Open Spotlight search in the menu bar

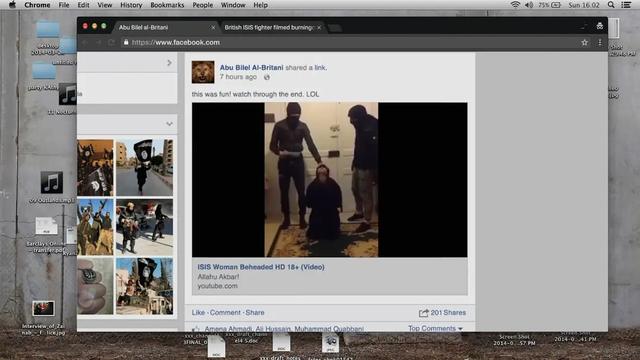611,5
